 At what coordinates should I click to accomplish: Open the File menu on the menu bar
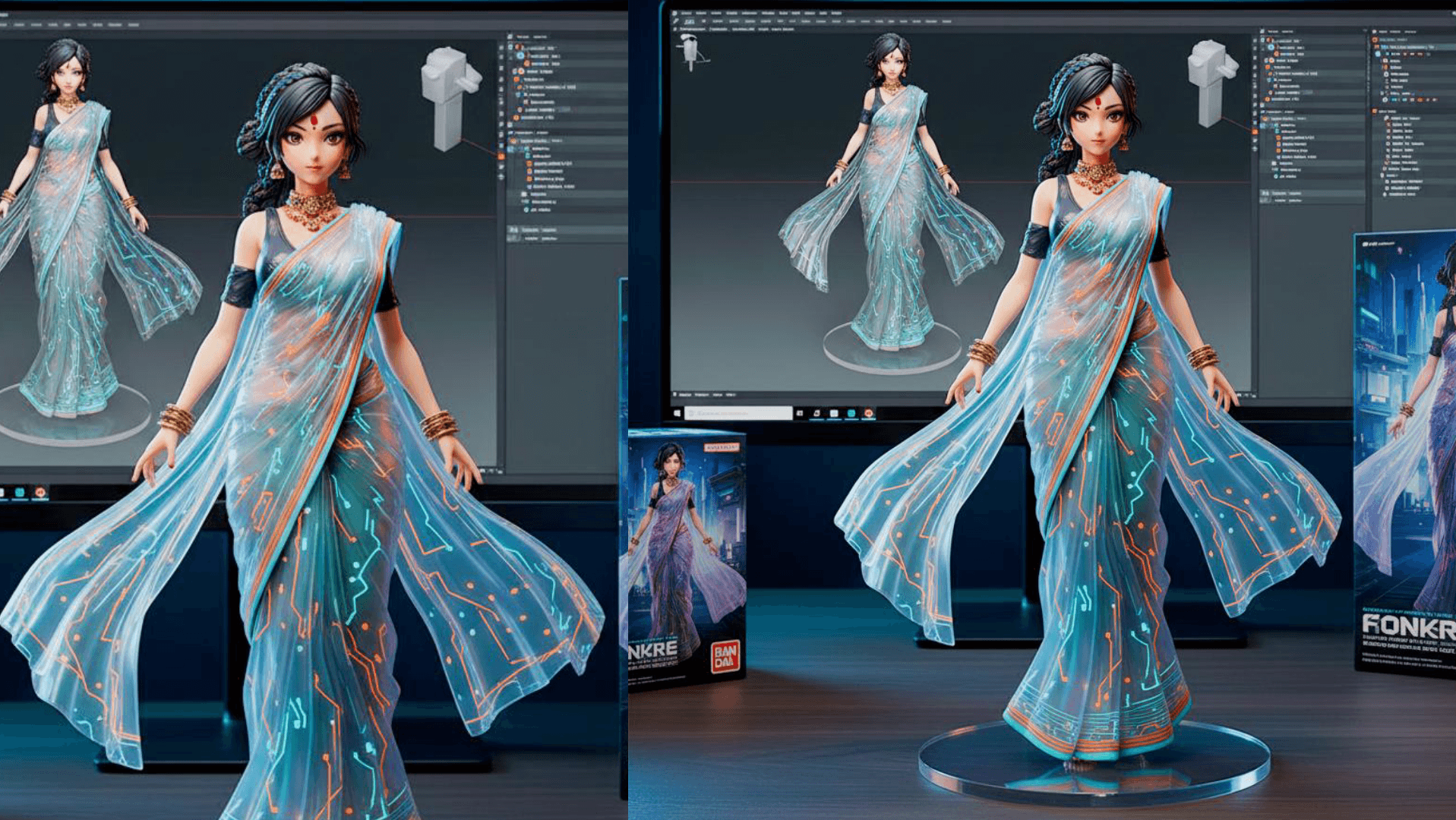tap(684, 14)
